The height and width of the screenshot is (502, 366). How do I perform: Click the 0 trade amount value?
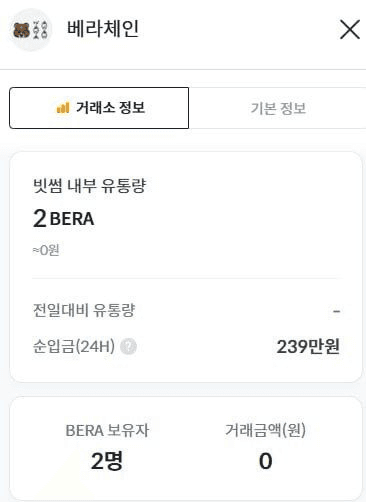(266, 461)
